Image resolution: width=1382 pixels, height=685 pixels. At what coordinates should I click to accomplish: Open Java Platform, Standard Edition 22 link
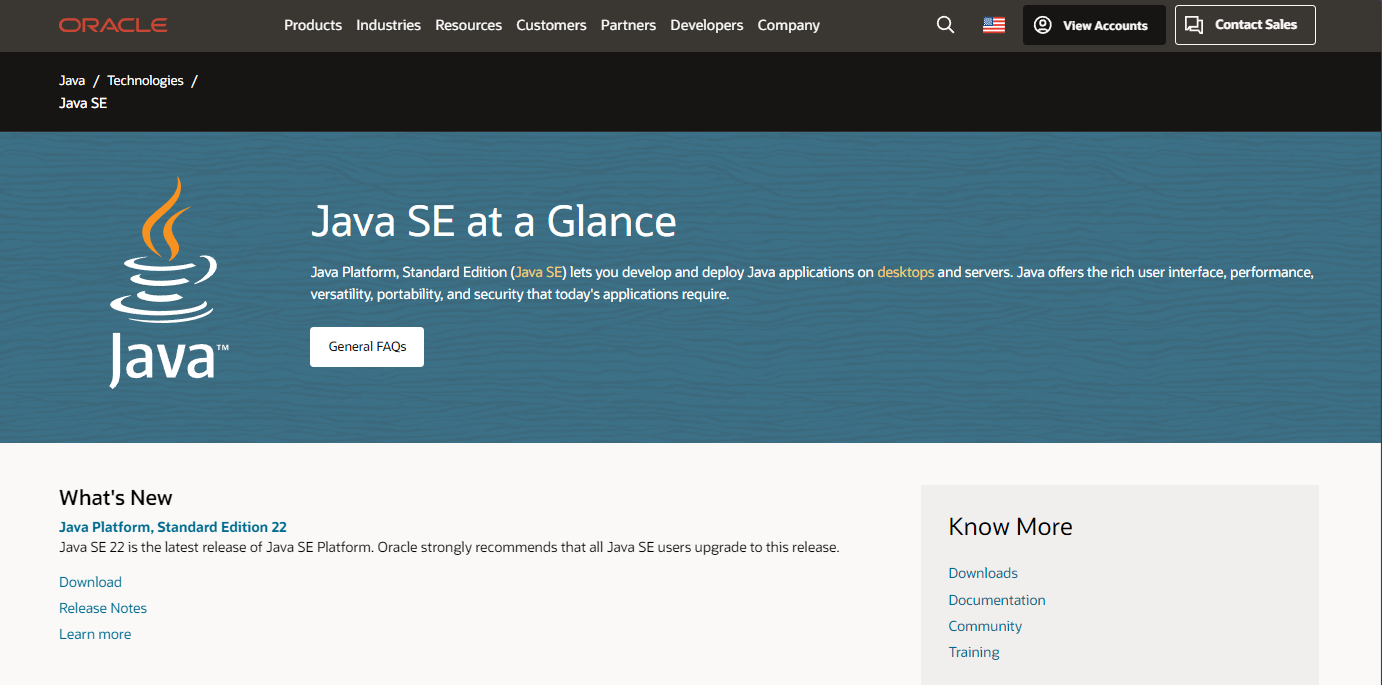(x=173, y=527)
